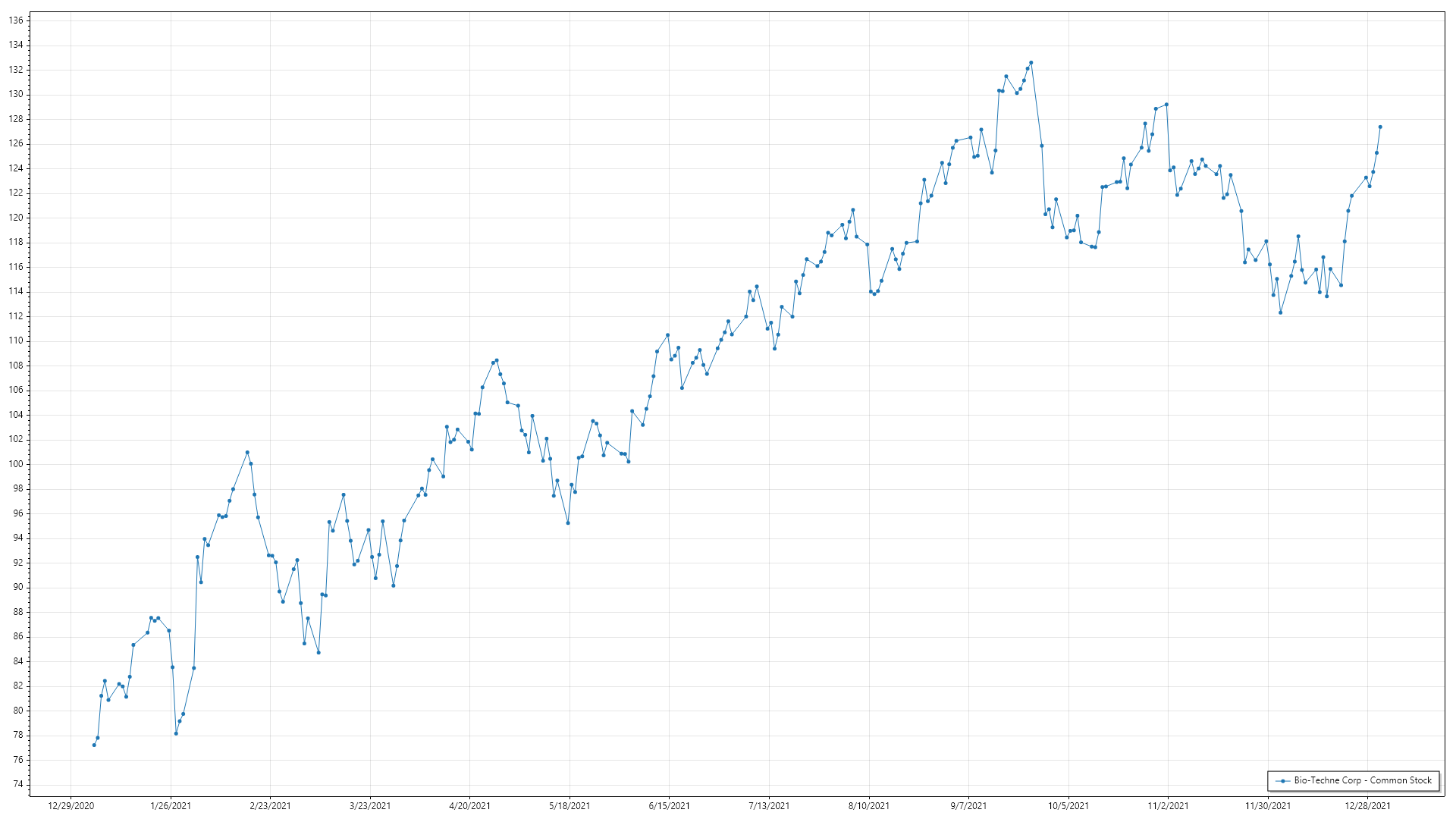Image resolution: width=1456 pixels, height=819 pixels.
Task: Click the 7/13/2021 date axis label
Action: [769, 806]
